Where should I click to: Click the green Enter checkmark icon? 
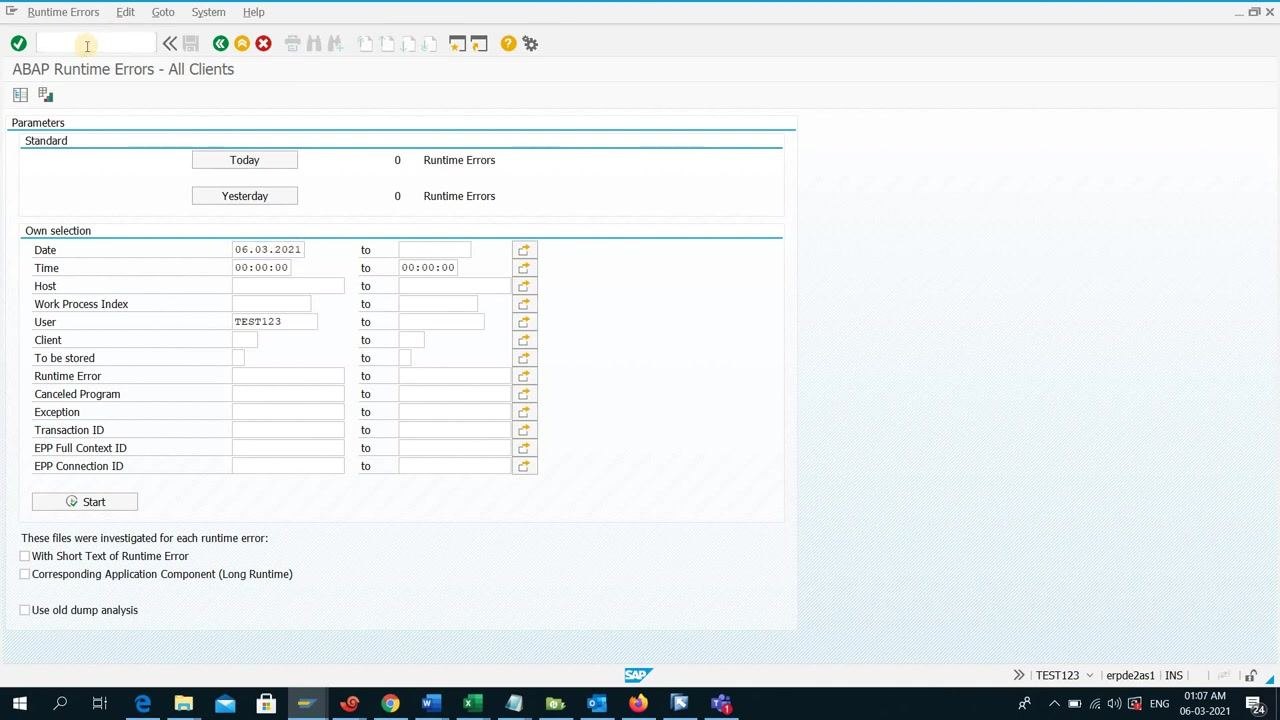(x=18, y=43)
